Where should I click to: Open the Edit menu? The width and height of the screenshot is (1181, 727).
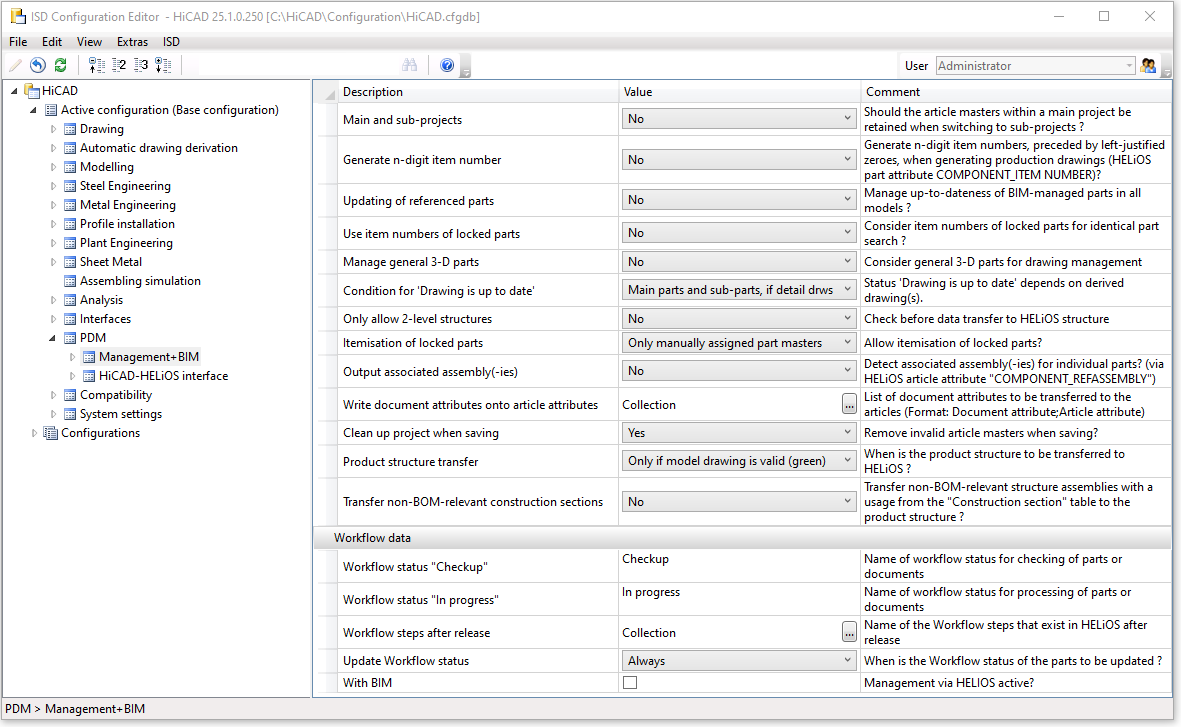52,42
